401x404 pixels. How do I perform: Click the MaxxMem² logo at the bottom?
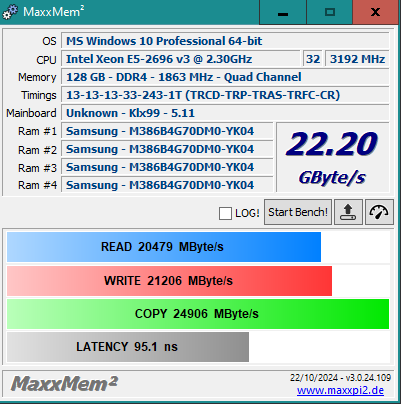coord(64,384)
